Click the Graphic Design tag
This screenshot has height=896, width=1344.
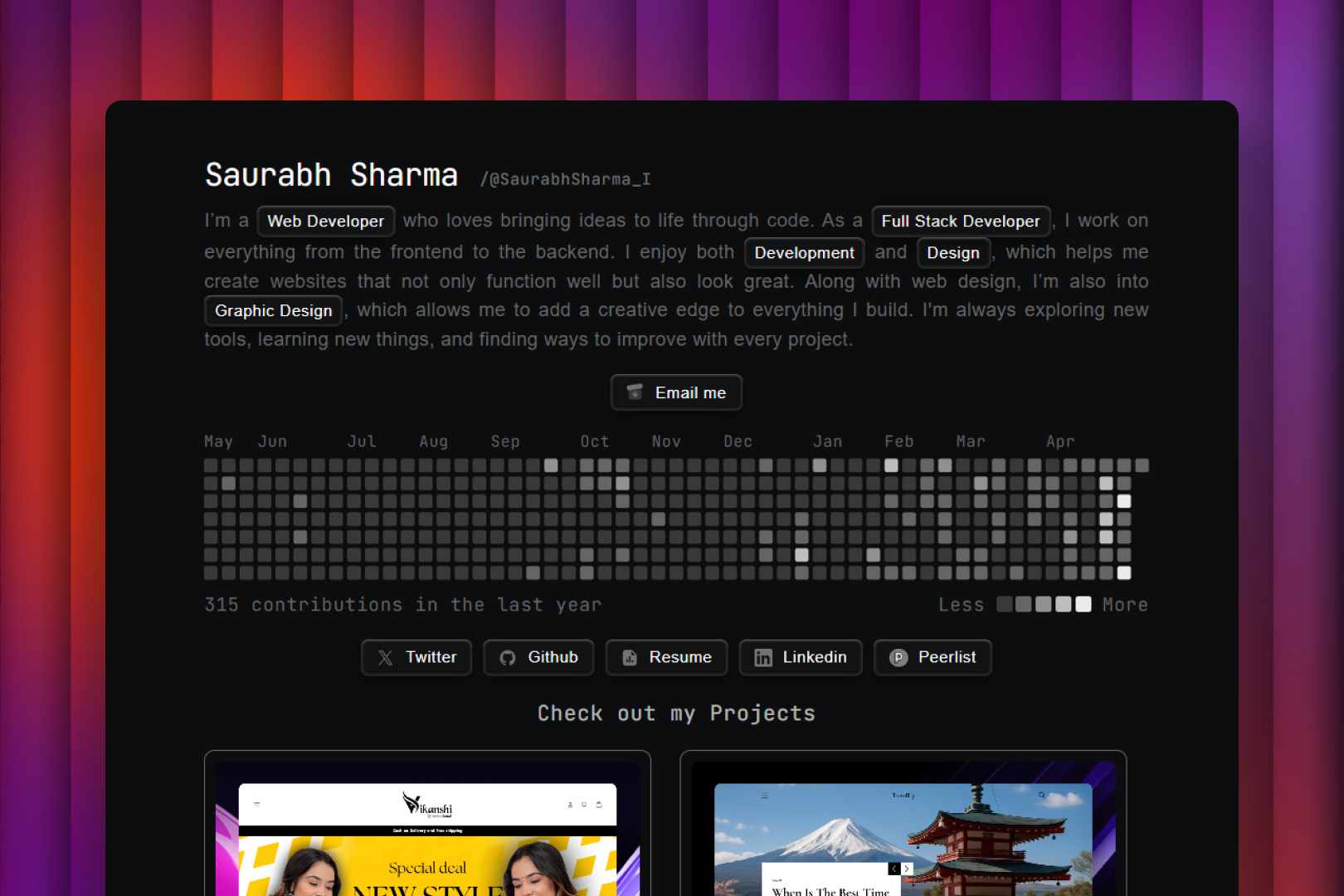point(273,311)
